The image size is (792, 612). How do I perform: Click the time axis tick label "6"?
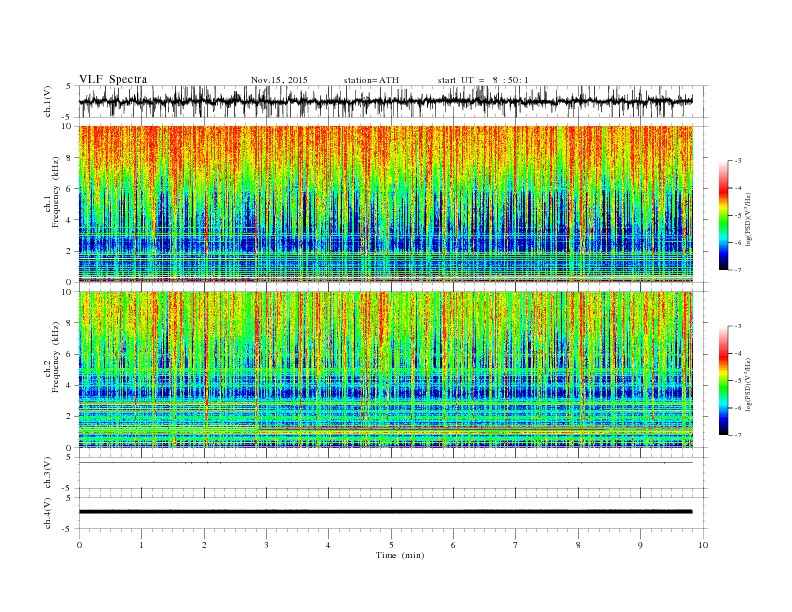pos(453,545)
